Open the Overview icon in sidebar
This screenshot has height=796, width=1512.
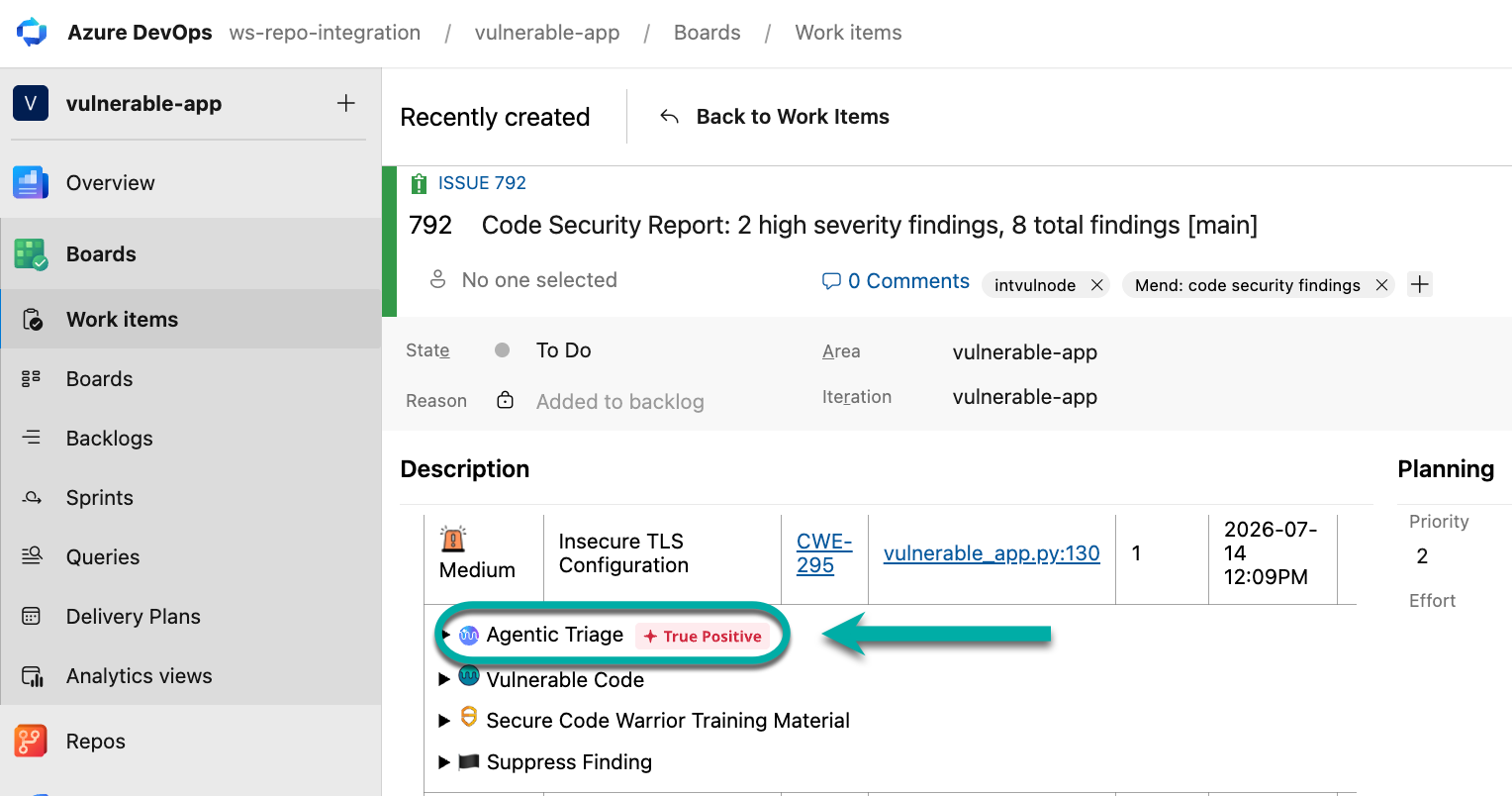pyautogui.click(x=31, y=183)
